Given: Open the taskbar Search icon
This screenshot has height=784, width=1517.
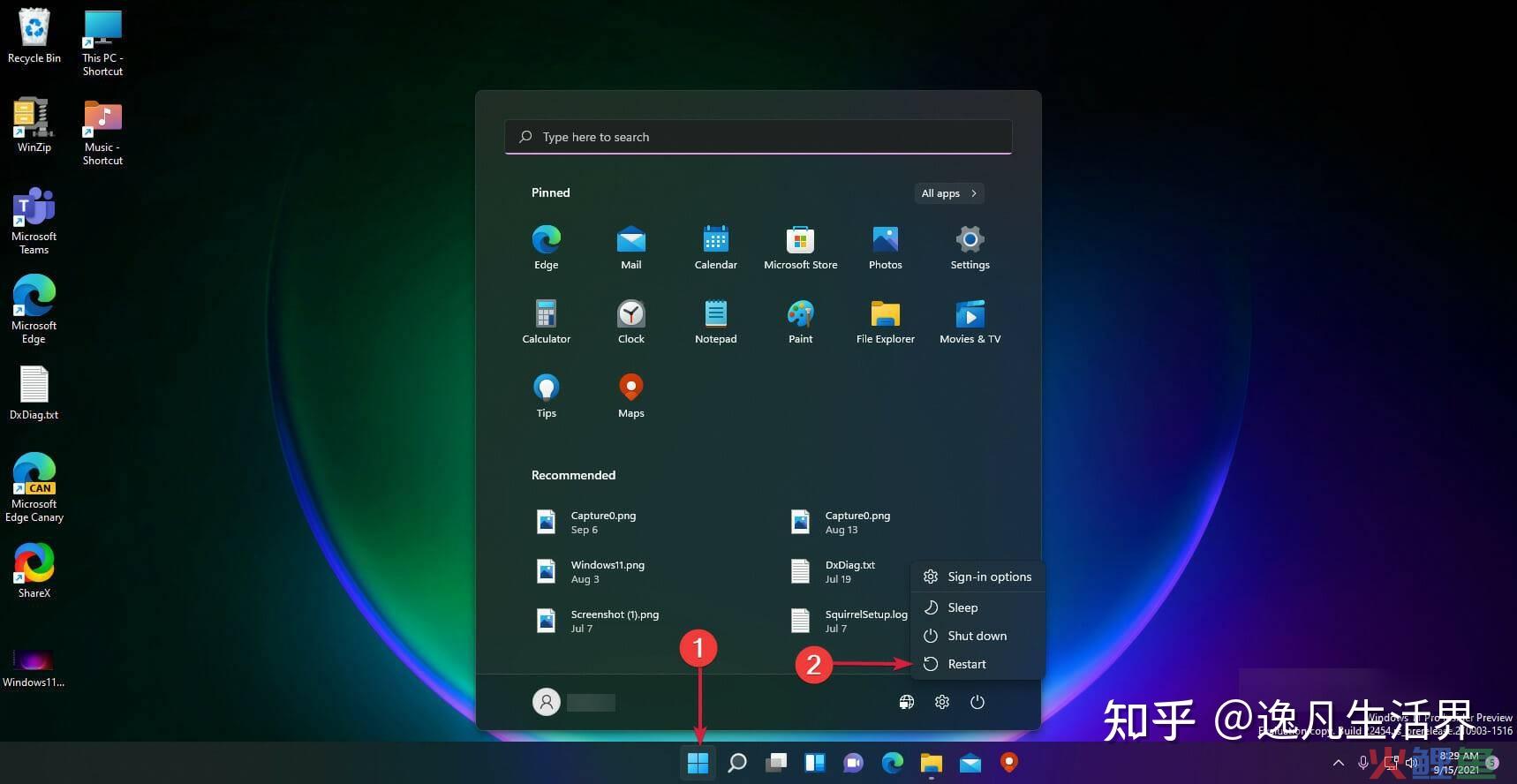Looking at the screenshot, I should 736,762.
